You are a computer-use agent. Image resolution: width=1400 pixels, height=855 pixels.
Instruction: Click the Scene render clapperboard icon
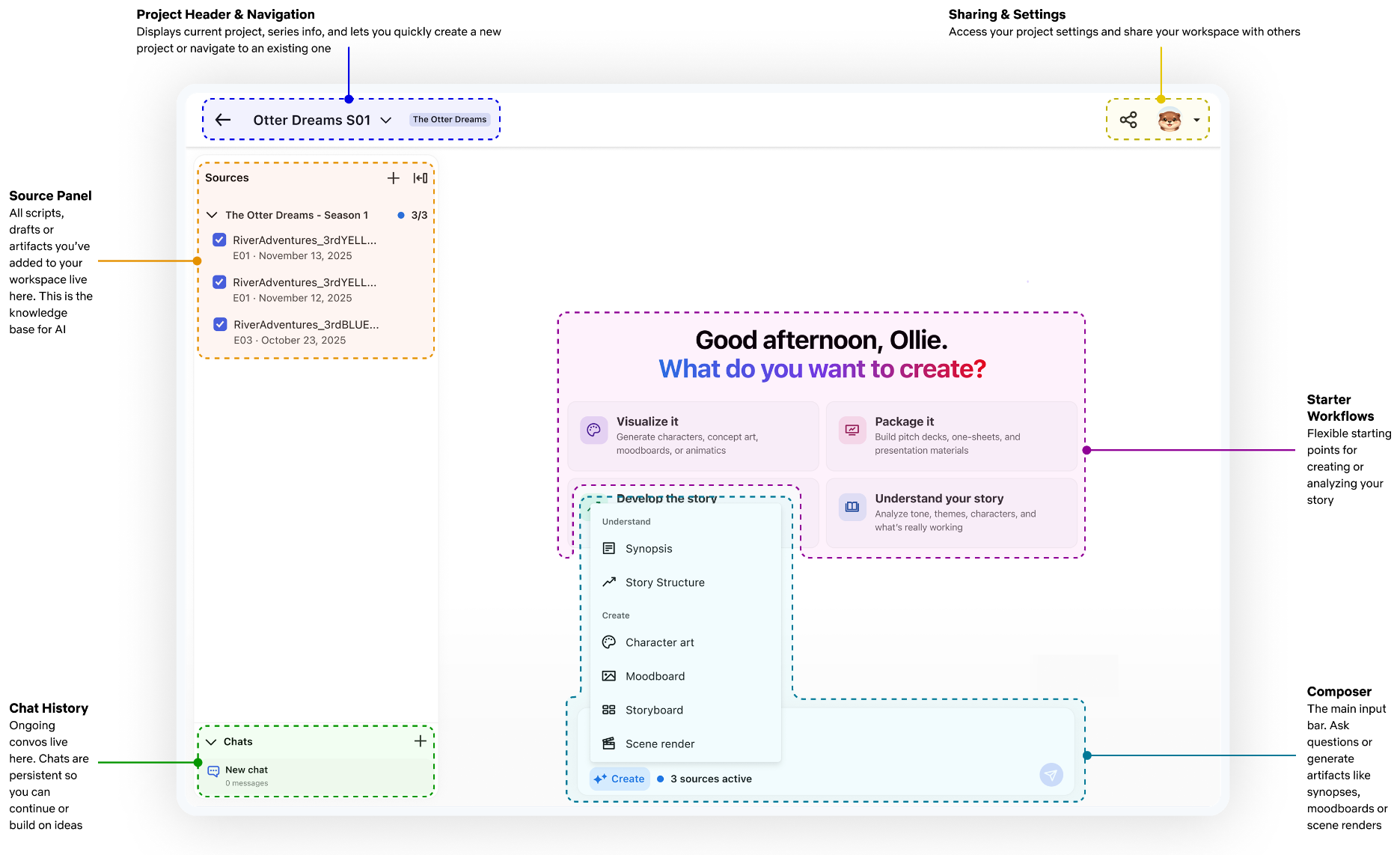coord(609,743)
